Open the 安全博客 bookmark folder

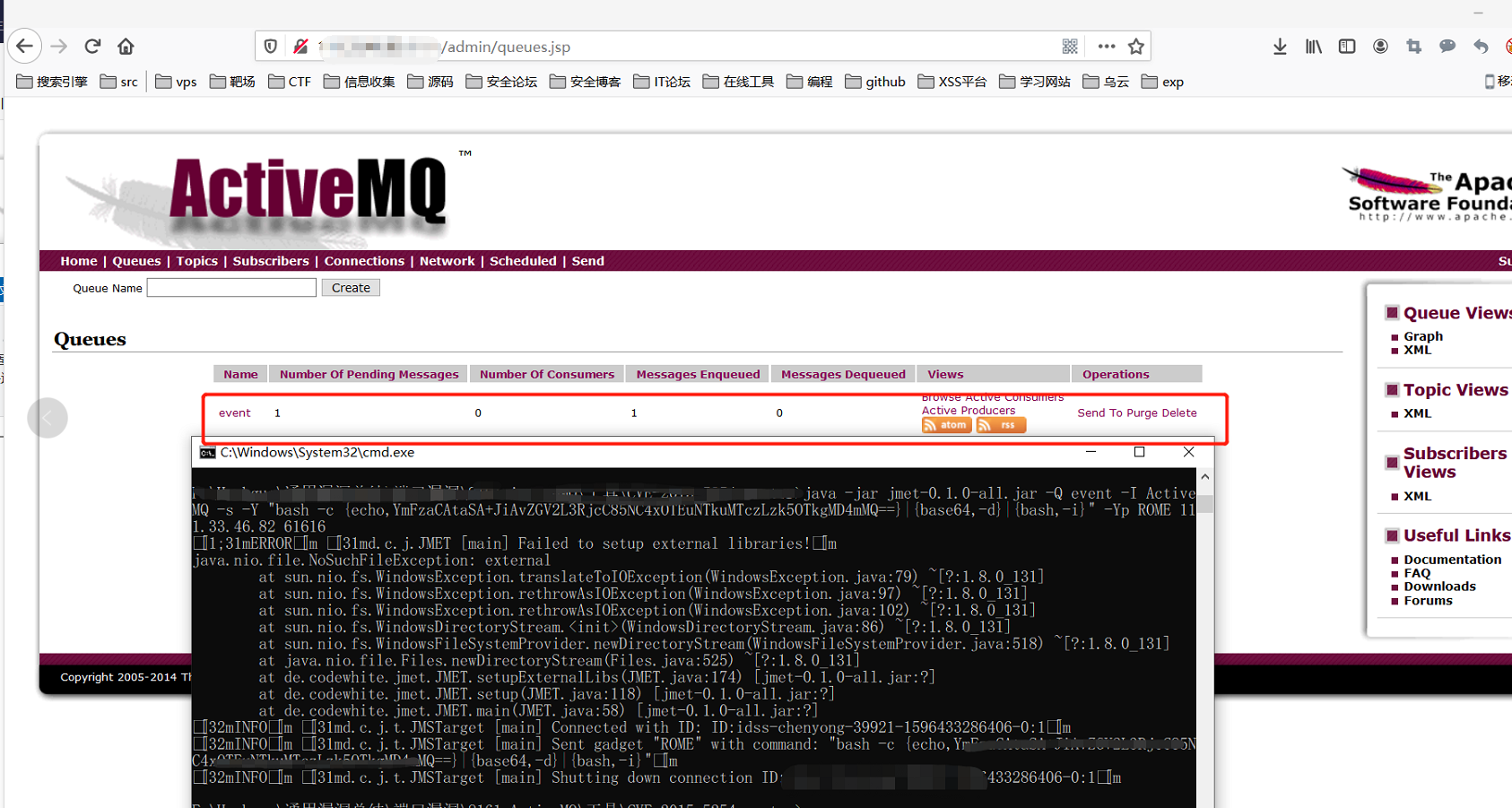585,82
